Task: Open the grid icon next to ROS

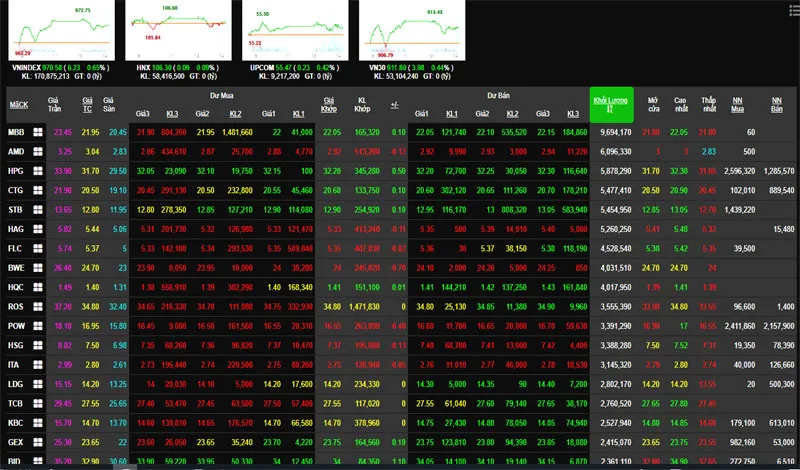Action: pos(38,307)
